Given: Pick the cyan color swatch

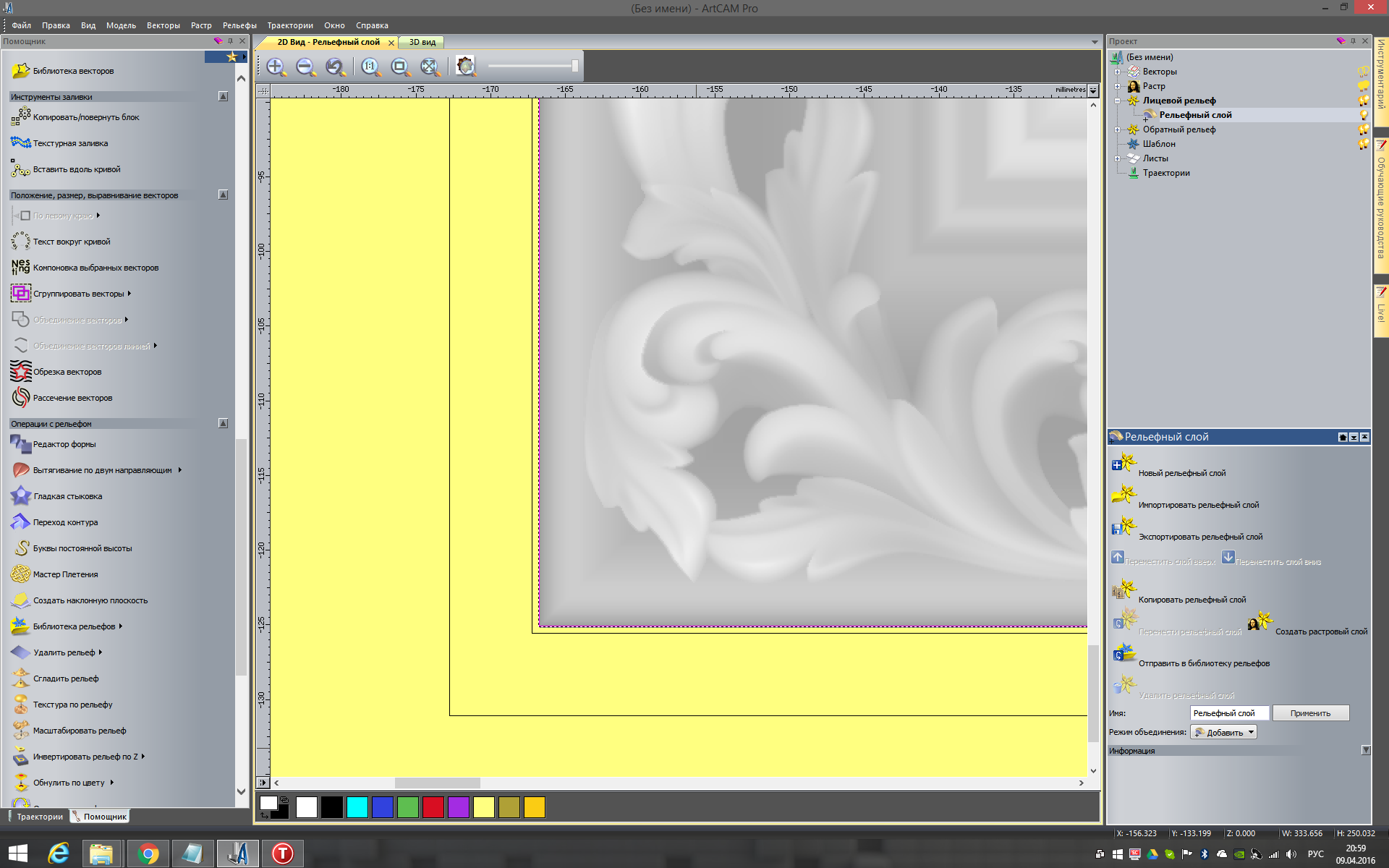Looking at the screenshot, I should coord(357,807).
